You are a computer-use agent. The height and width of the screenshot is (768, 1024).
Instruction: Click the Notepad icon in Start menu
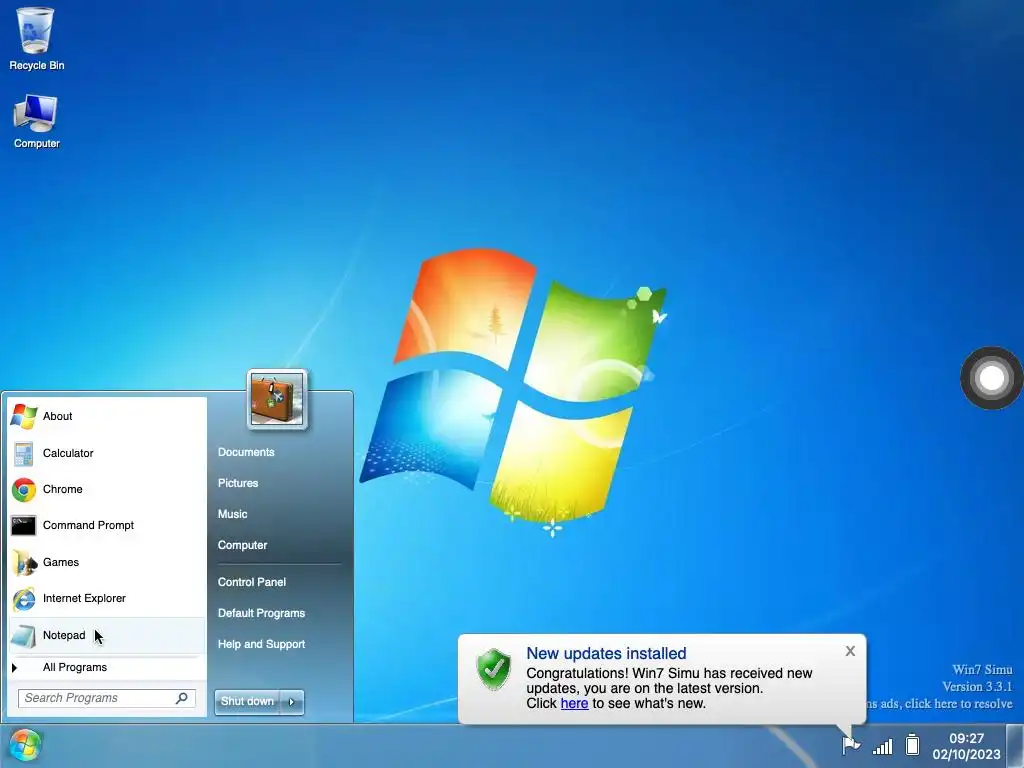[24, 635]
